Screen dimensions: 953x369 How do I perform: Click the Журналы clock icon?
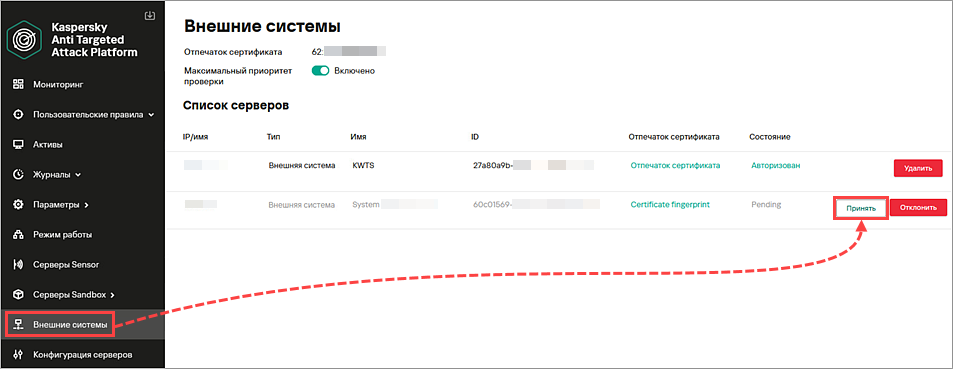coord(18,174)
